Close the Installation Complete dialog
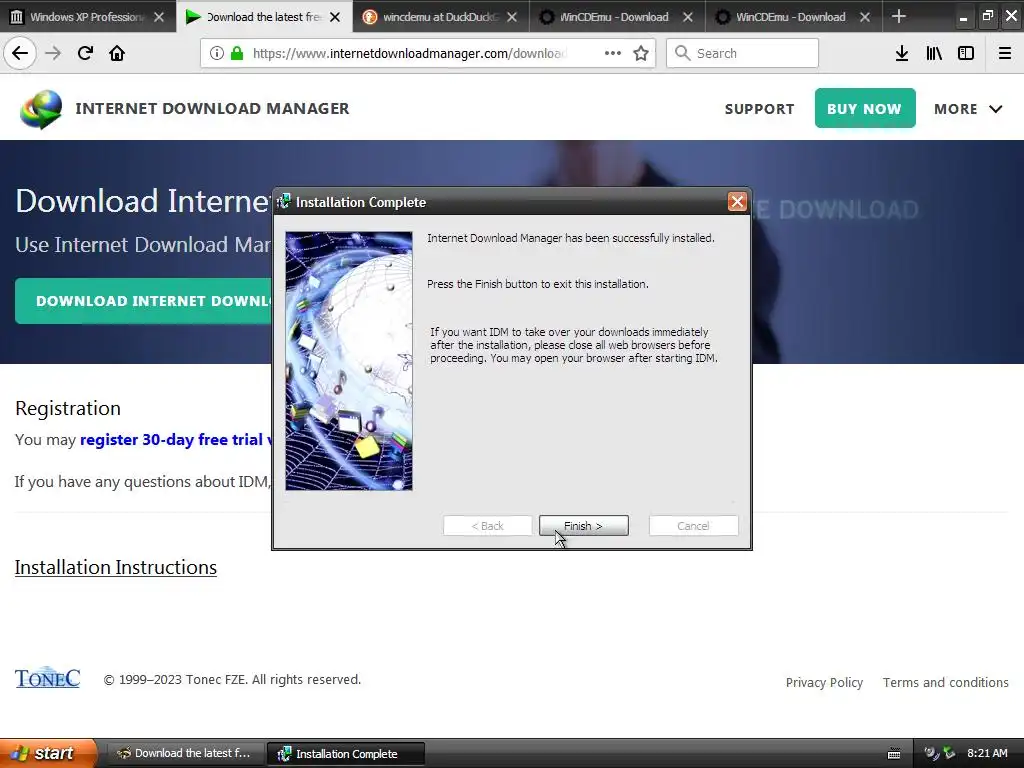The height and width of the screenshot is (768, 1024). click(737, 202)
